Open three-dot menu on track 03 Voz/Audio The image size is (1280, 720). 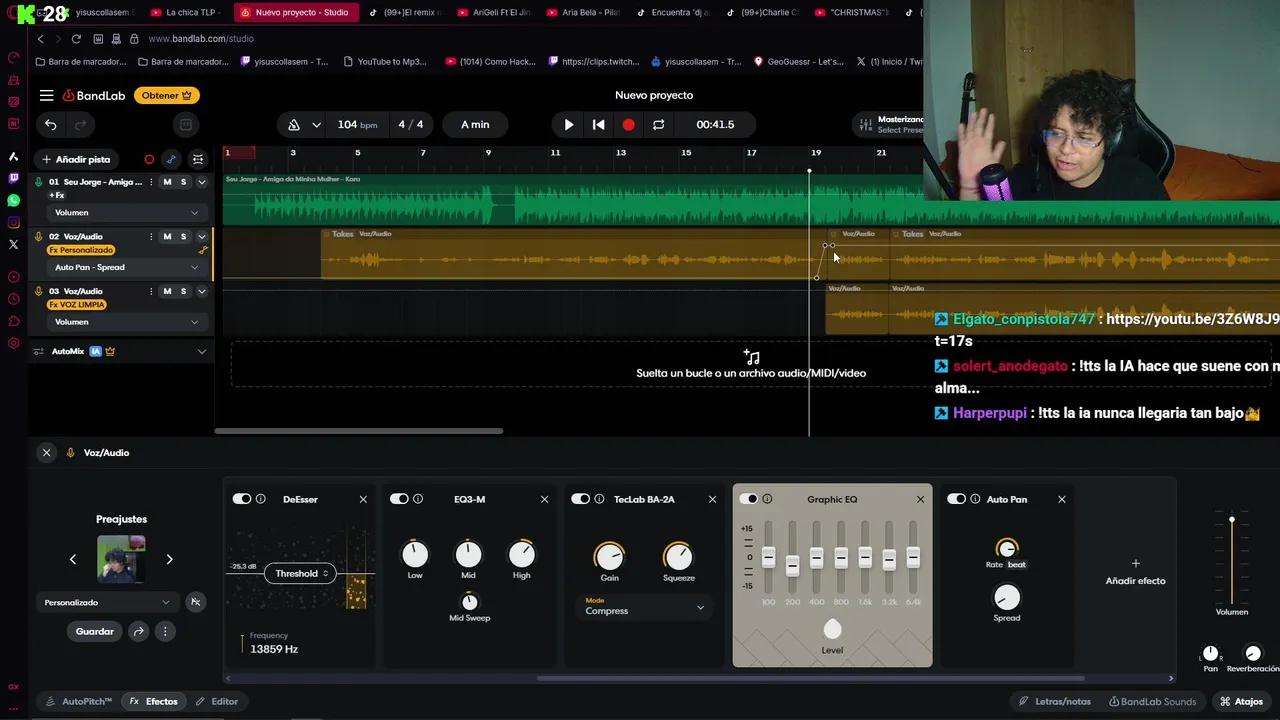click(x=151, y=291)
